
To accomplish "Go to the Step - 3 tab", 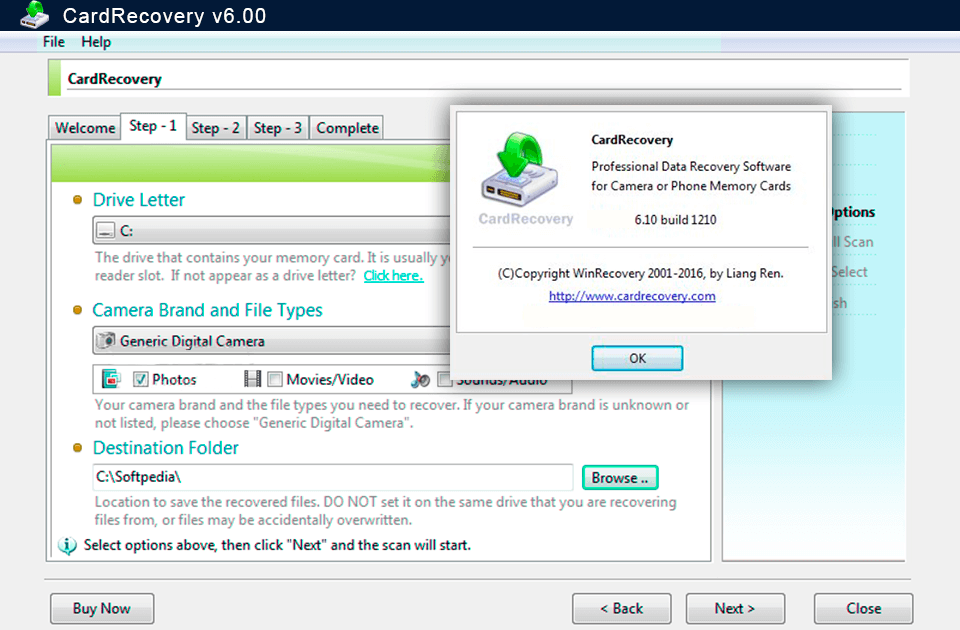I will [x=277, y=128].
